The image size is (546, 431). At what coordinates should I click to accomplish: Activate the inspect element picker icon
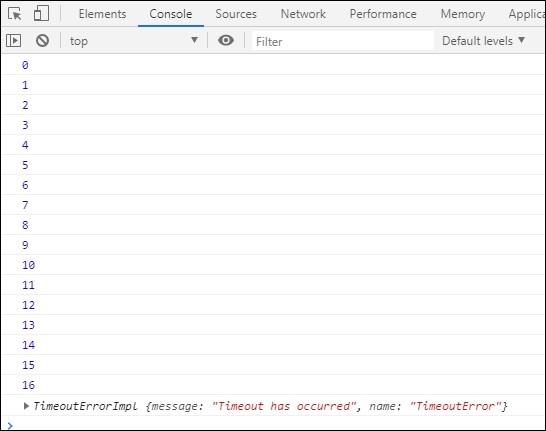[x=15, y=14]
